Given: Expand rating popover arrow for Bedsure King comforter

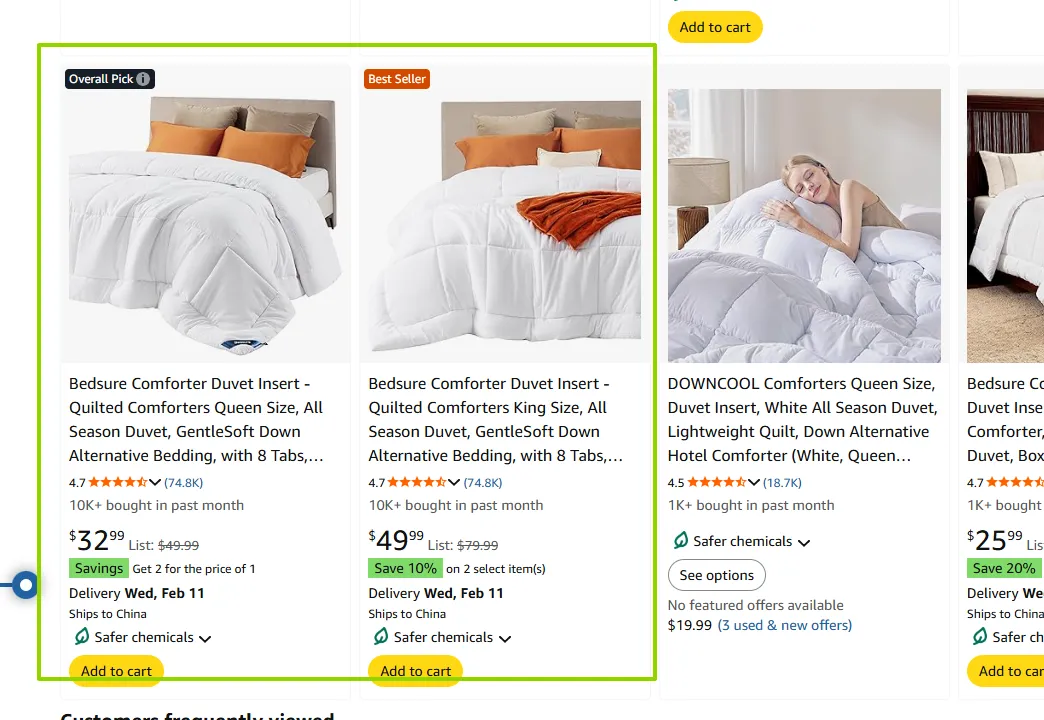Looking at the screenshot, I should tap(454, 483).
